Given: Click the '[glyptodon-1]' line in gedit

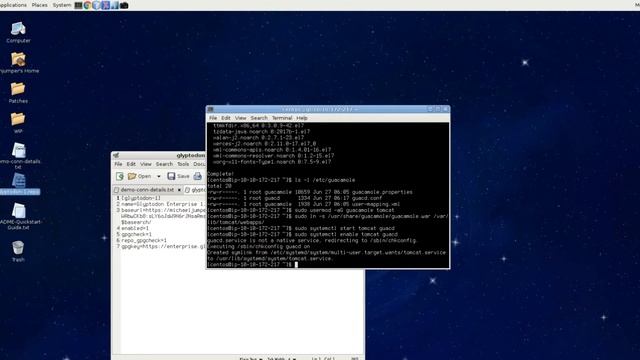Looking at the screenshot, I should [141, 198].
